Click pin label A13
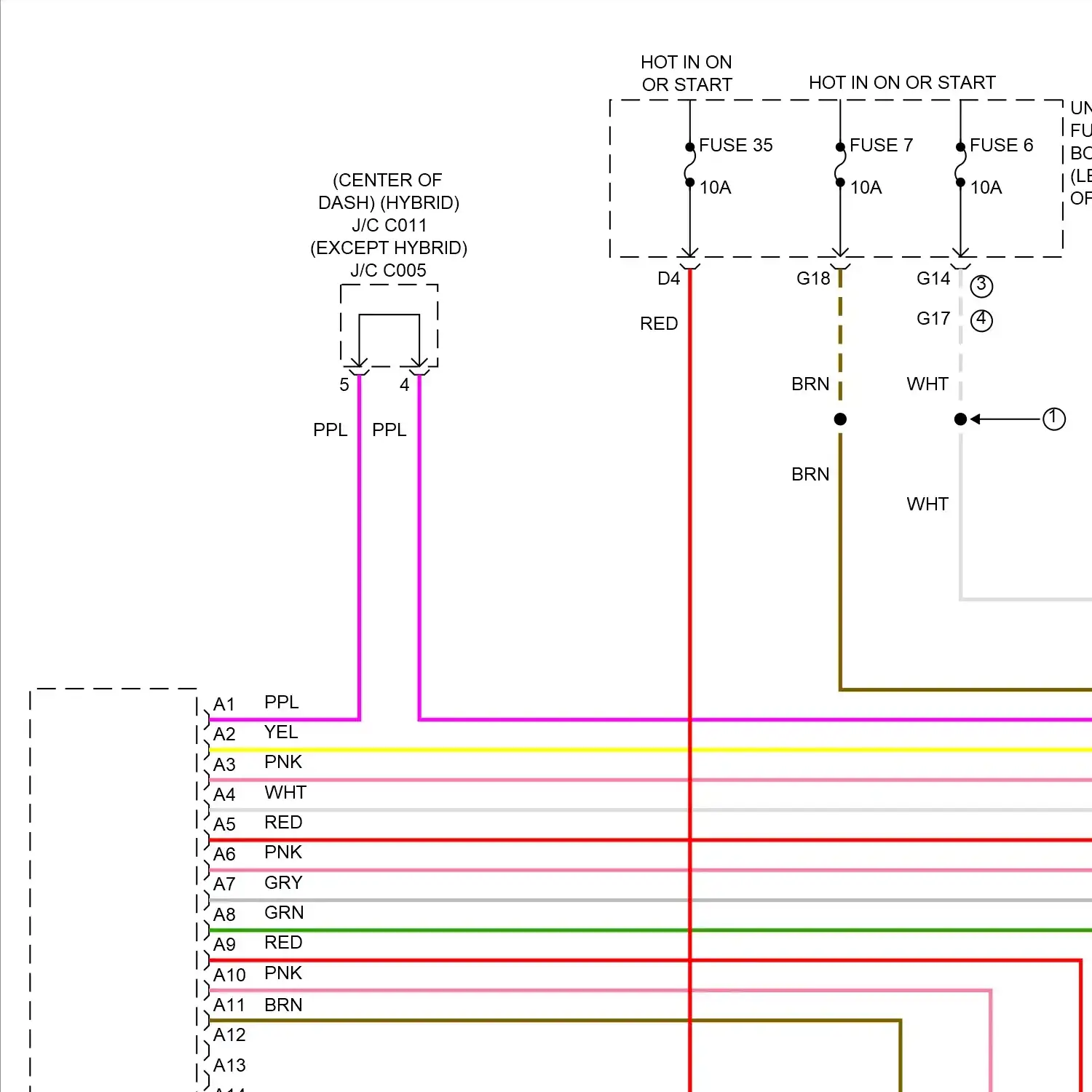Viewport: 1092px width, 1092px height. click(x=229, y=1066)
